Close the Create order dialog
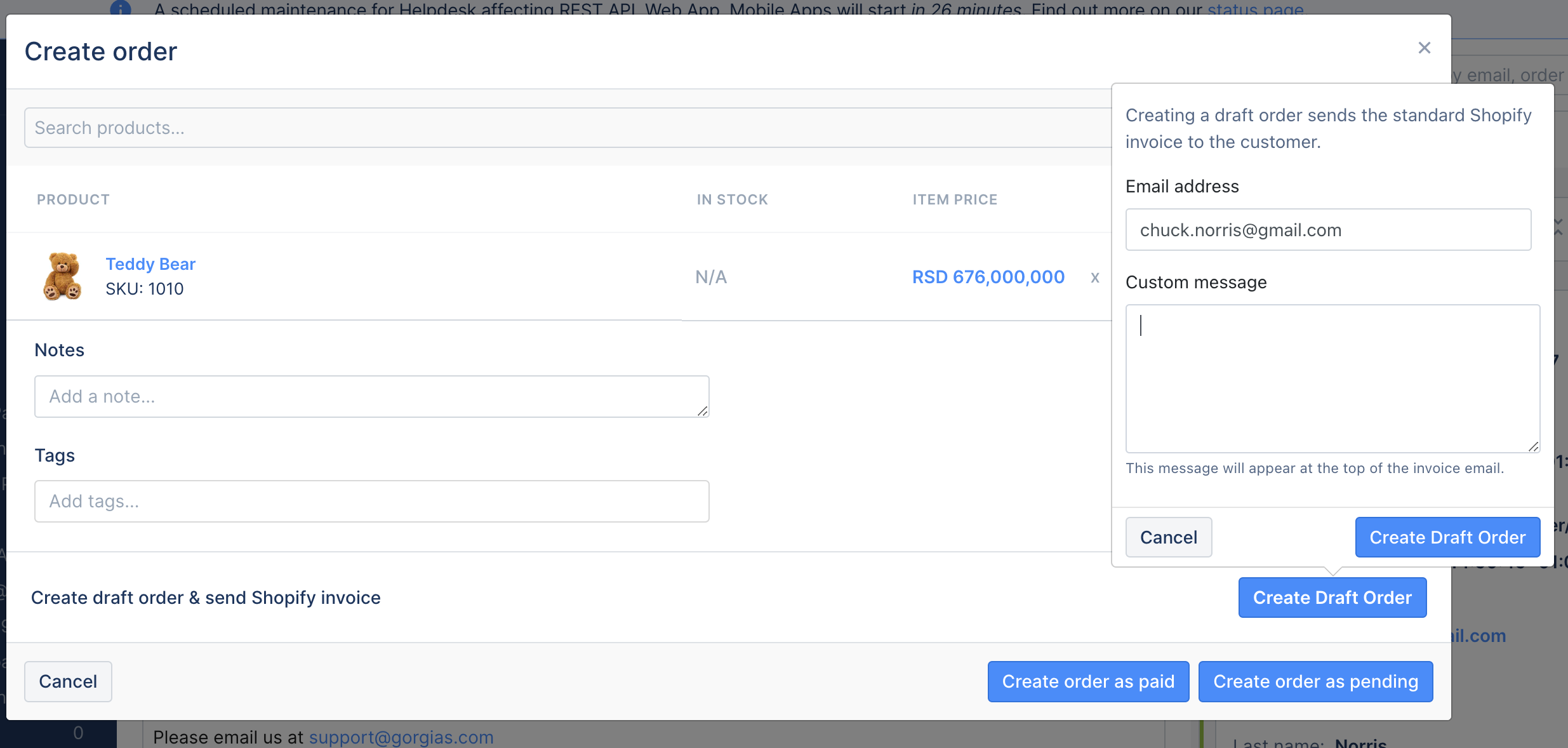1568x748 pixels. pyautogui.click(x=1423, y=48)
